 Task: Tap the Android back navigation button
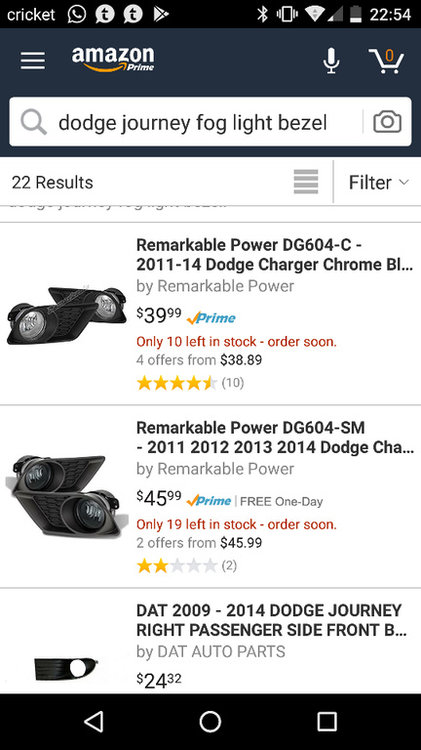point(94,721)
